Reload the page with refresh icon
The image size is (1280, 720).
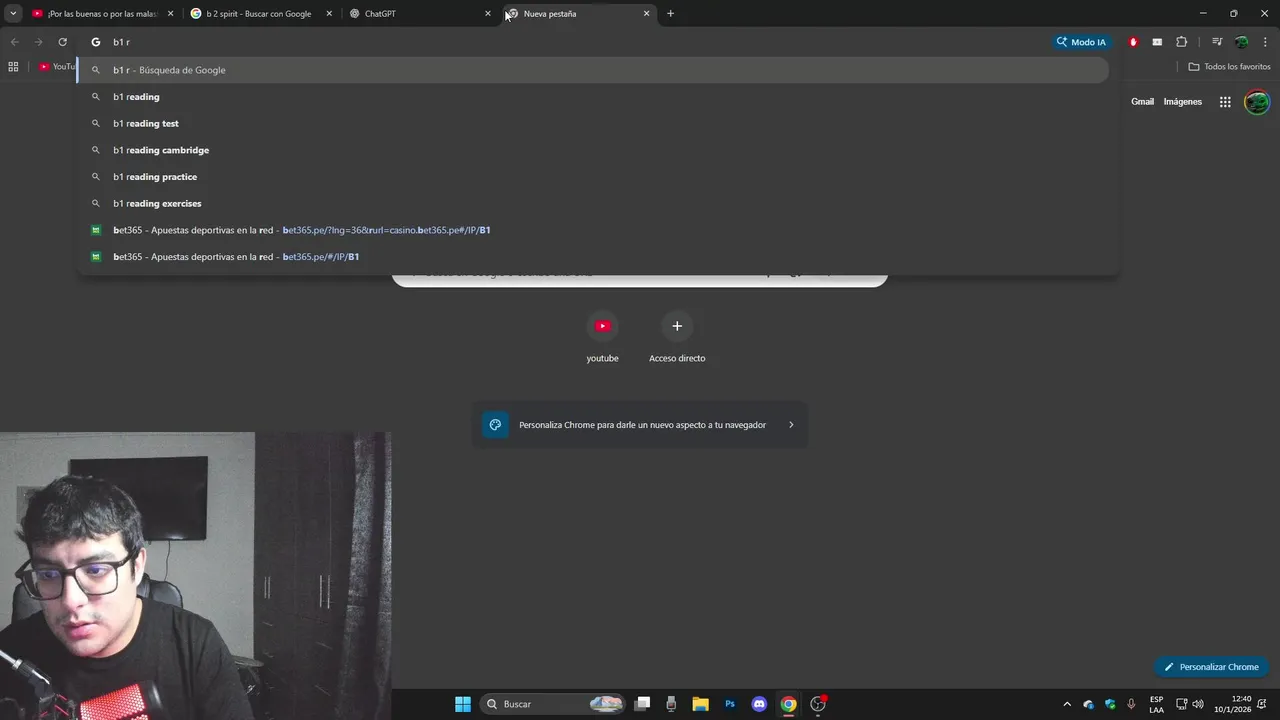[x=62, y=42]
